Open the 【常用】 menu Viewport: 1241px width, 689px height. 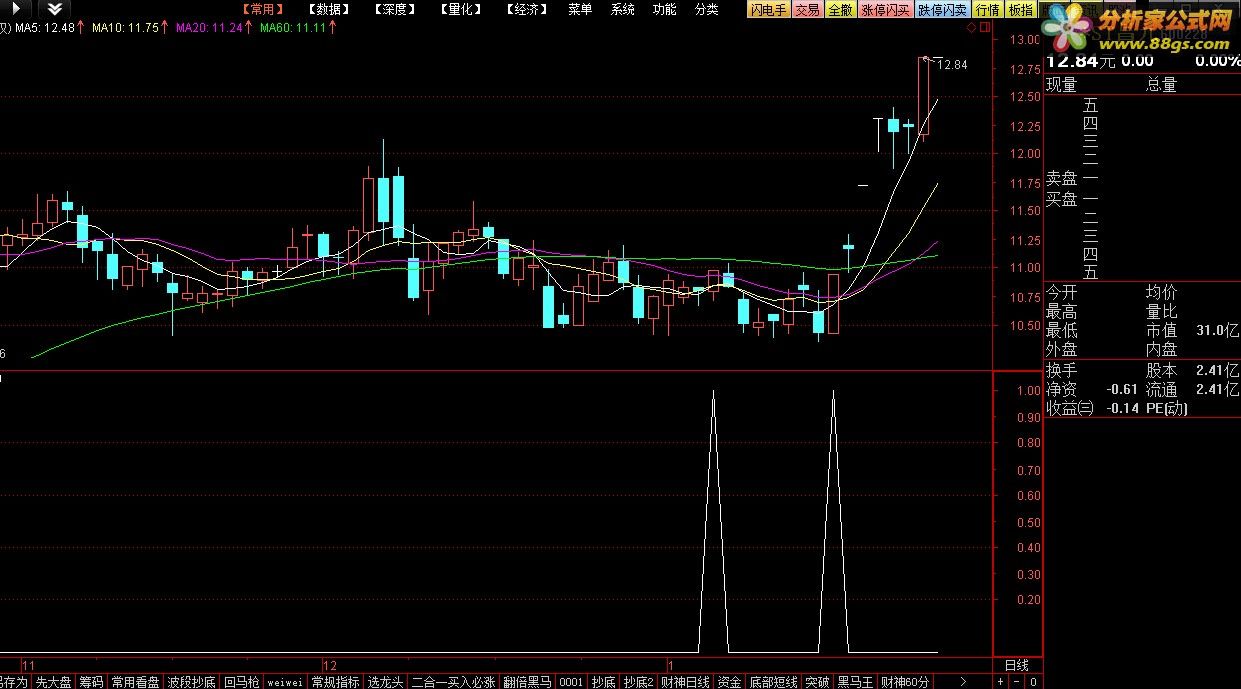[265, 9]
